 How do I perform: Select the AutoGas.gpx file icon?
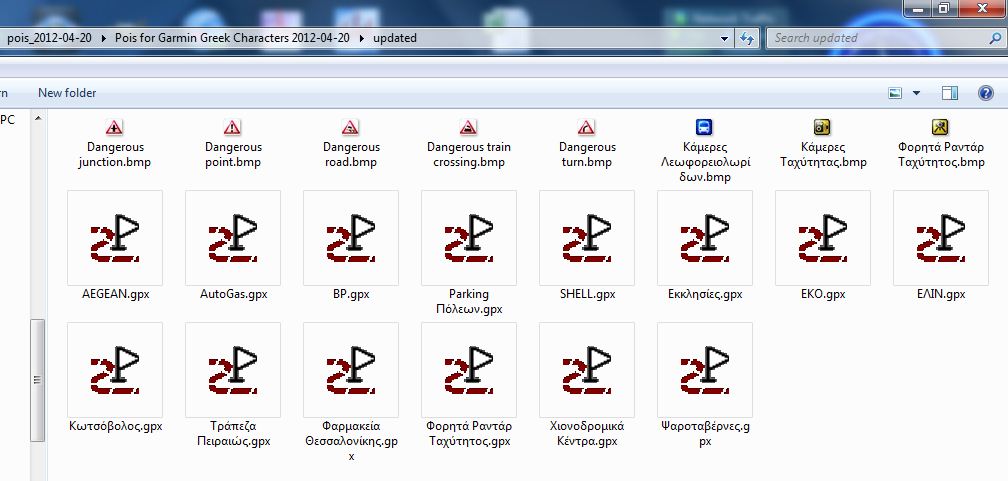pyautogui.click(x=233, y=238)
